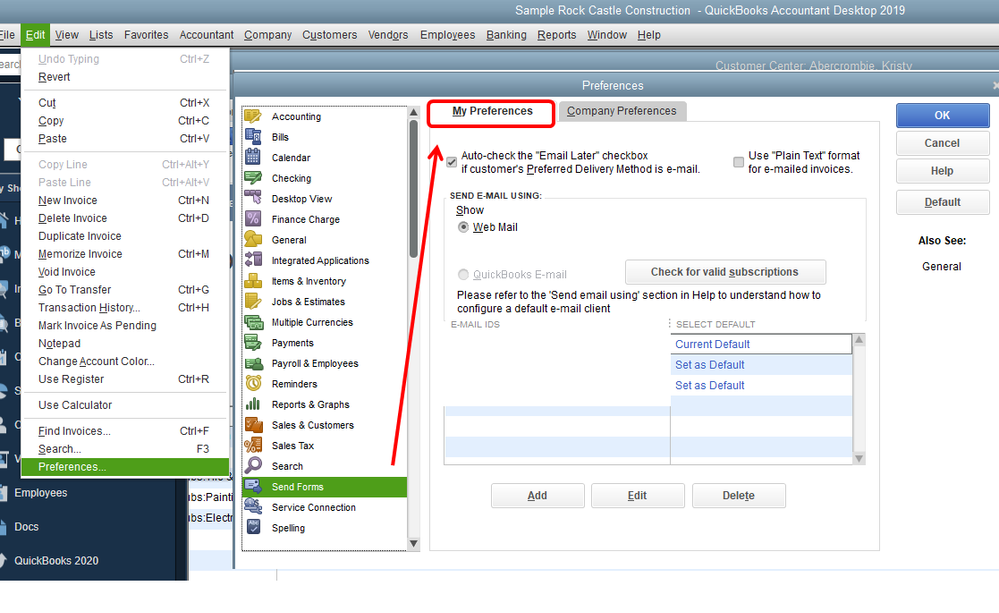Choose Memorize Invoice in Edit menu
999x613 pixels.
pyautogui.click(x=125, y=254)
